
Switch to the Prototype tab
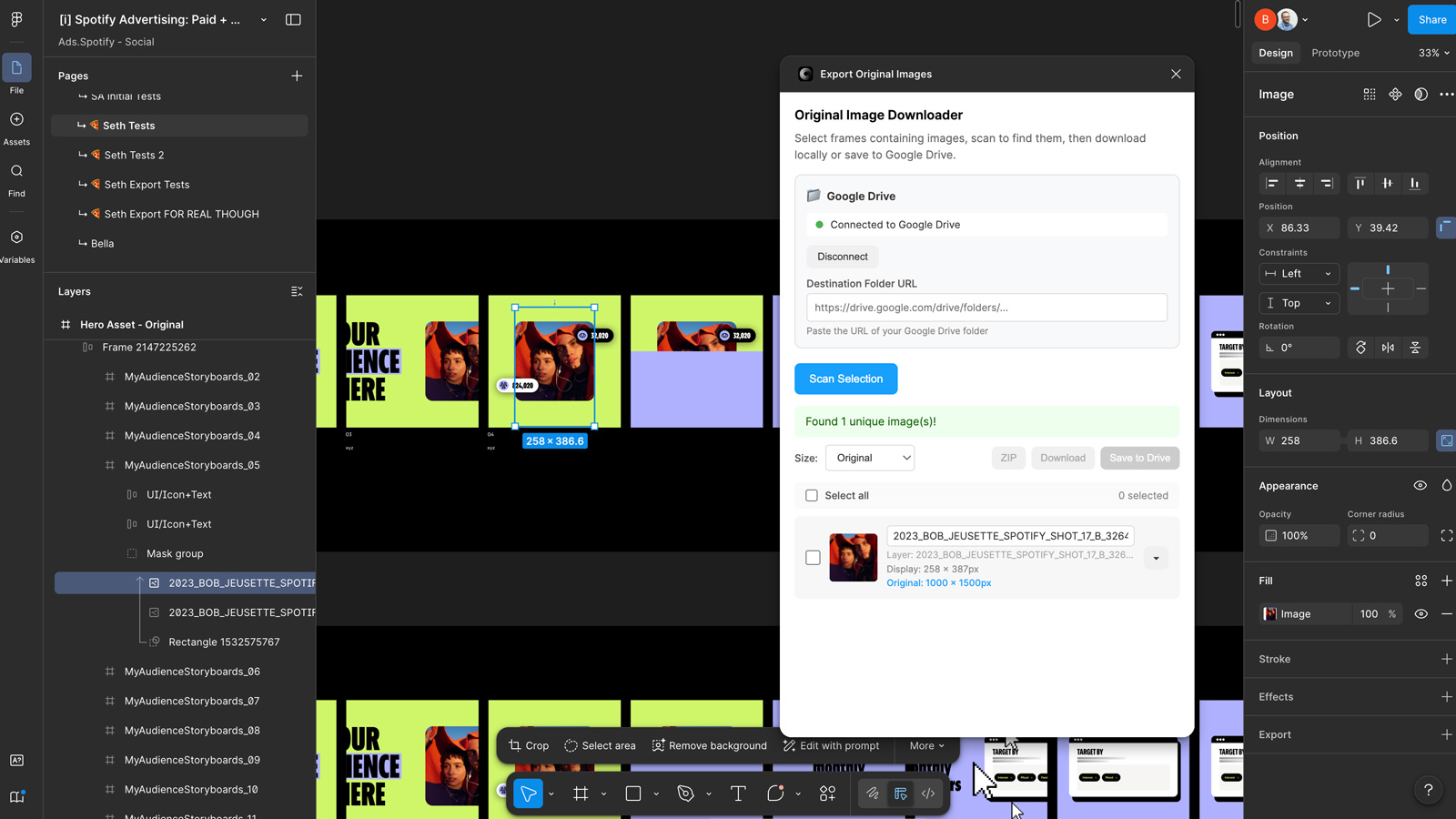coord(1335,53)
